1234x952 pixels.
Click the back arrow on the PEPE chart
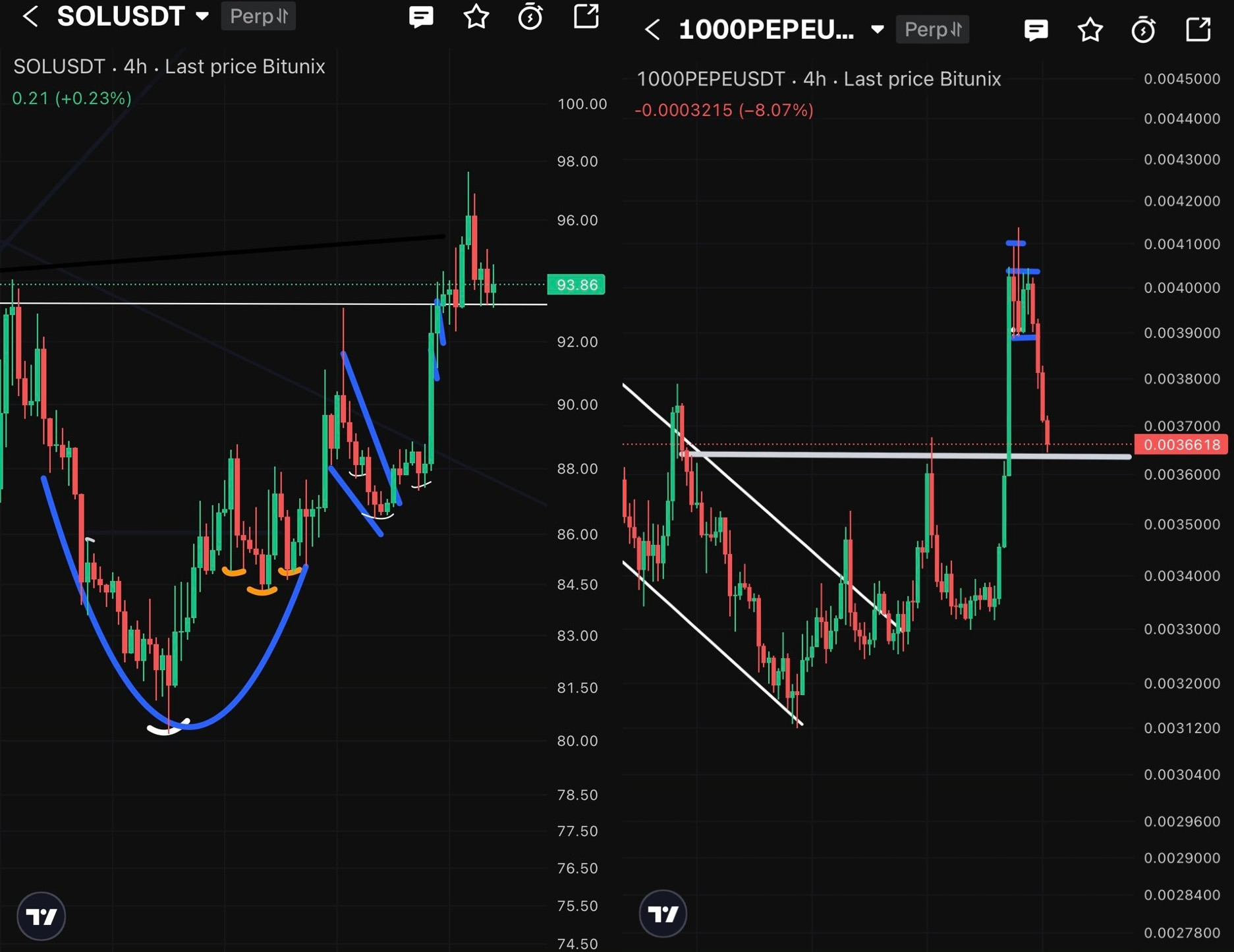tap(653, 30)
